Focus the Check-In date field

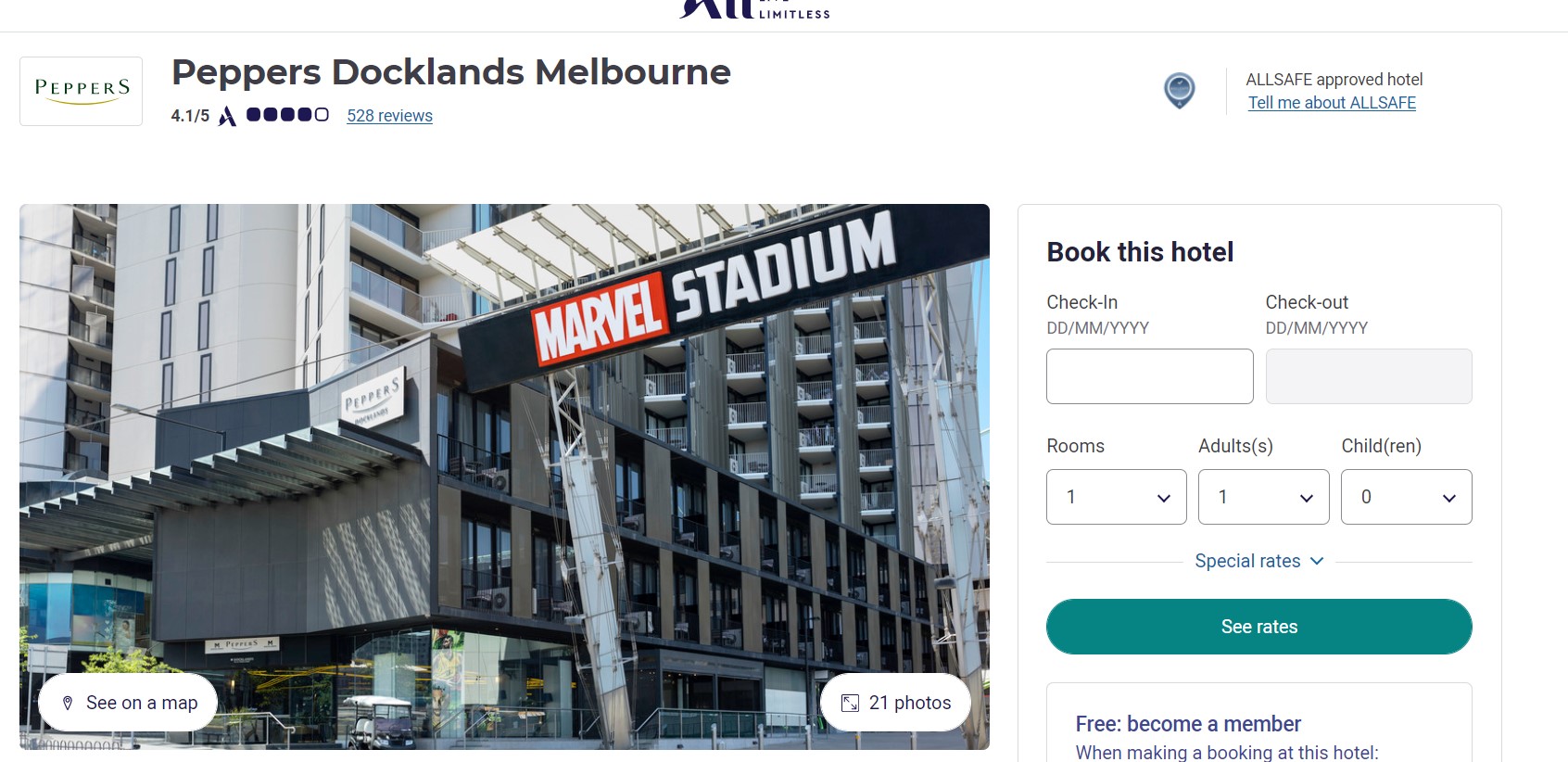tap(1149, 376)
